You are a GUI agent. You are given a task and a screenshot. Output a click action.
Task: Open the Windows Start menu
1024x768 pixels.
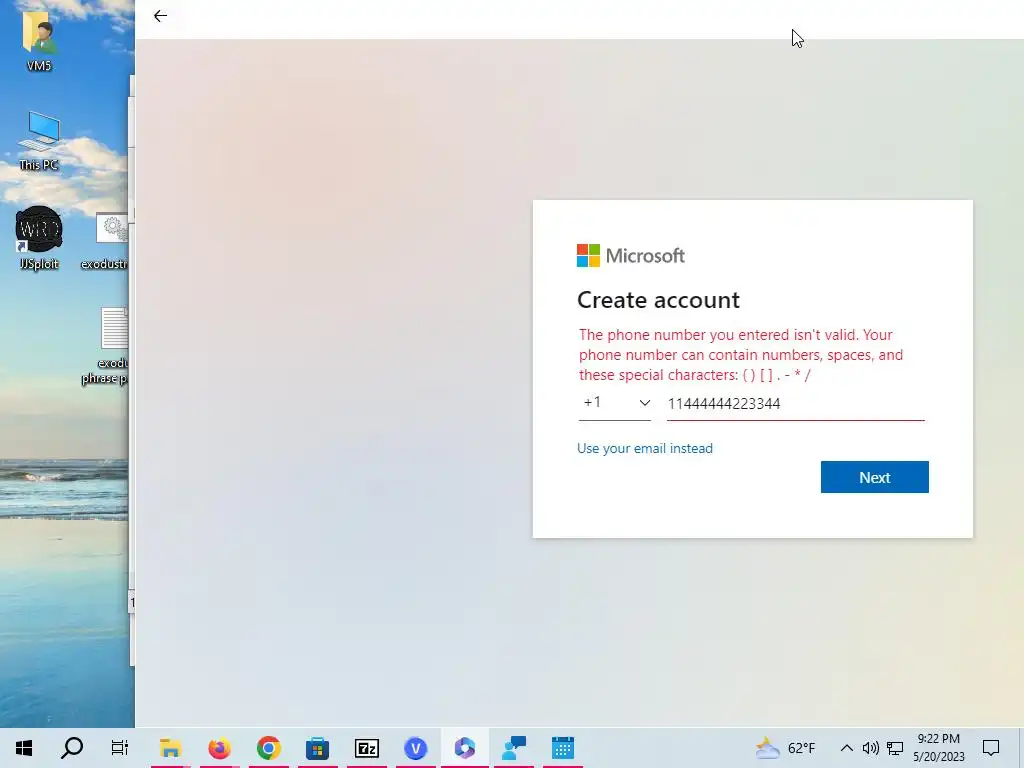24,748
